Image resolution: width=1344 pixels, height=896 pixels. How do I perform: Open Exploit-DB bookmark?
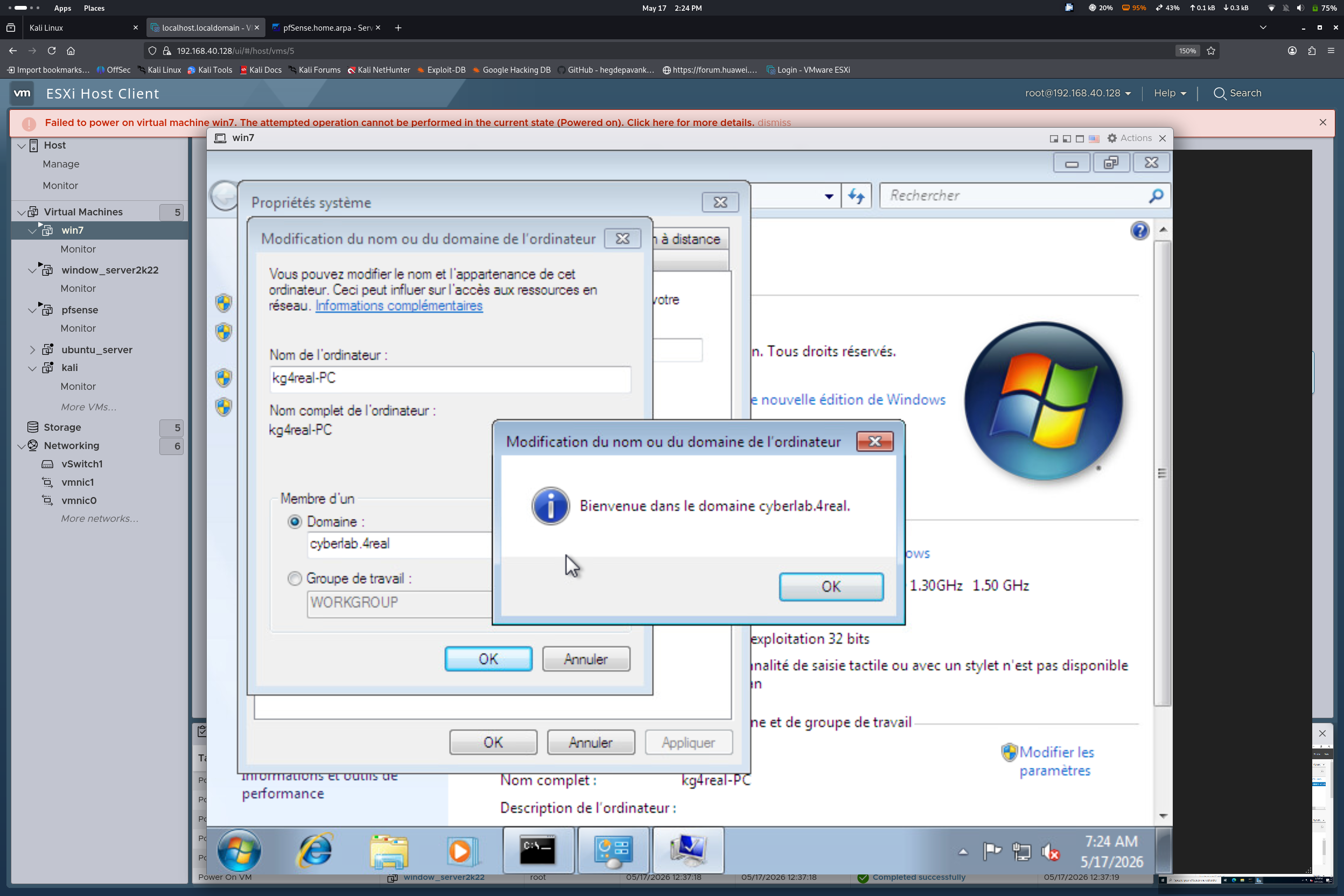click(x=440, y=69)
